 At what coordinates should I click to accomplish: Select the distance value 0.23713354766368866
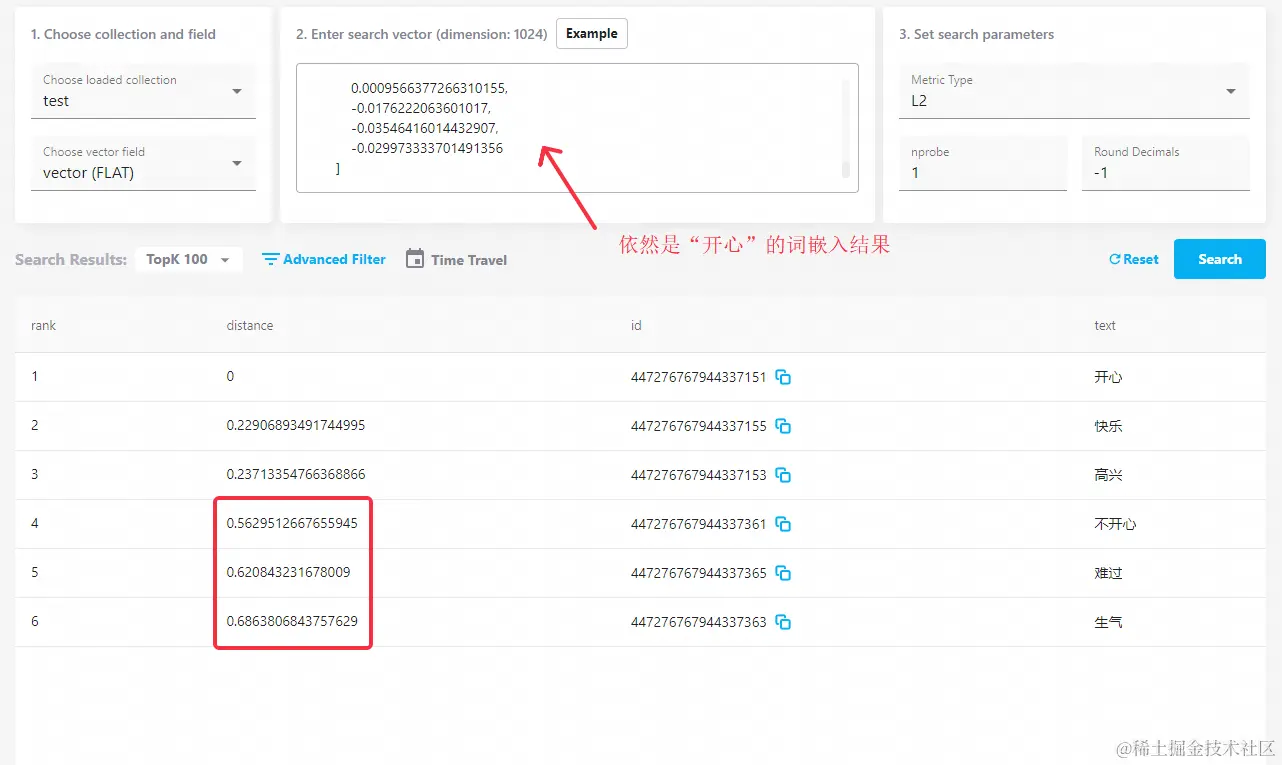pyautogui.click(x=296, y=474)
